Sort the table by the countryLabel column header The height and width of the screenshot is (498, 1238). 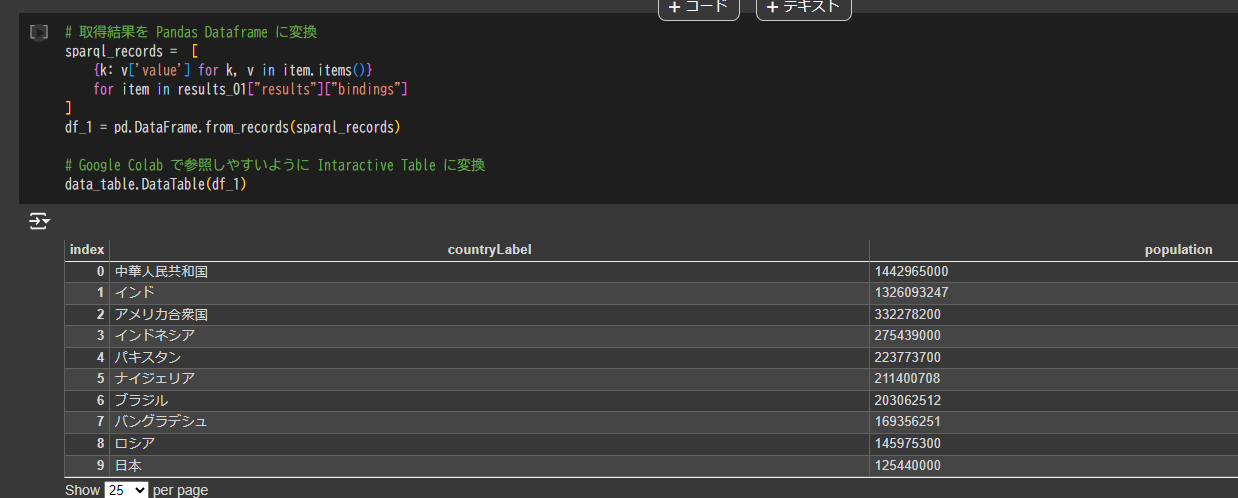pos(489,249)
